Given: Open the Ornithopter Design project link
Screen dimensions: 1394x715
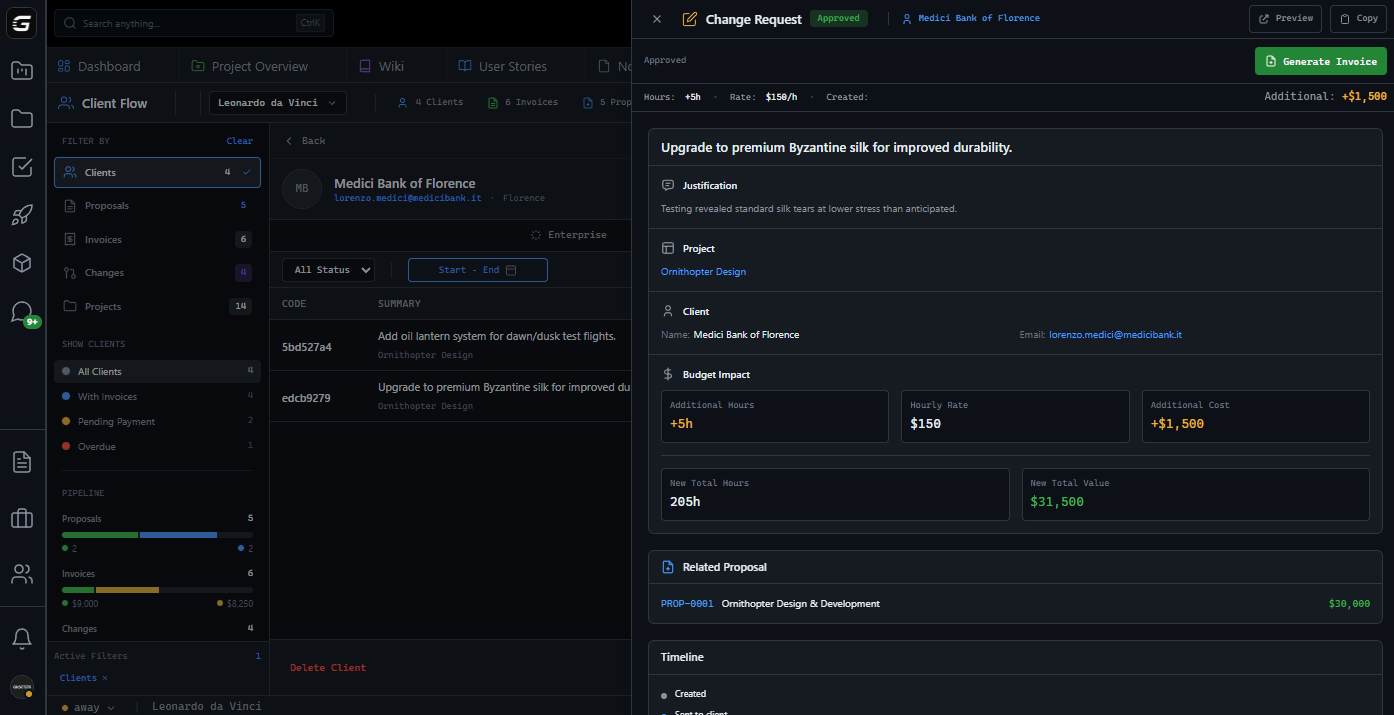Looking at the screenshot, I should coord(703,272).
